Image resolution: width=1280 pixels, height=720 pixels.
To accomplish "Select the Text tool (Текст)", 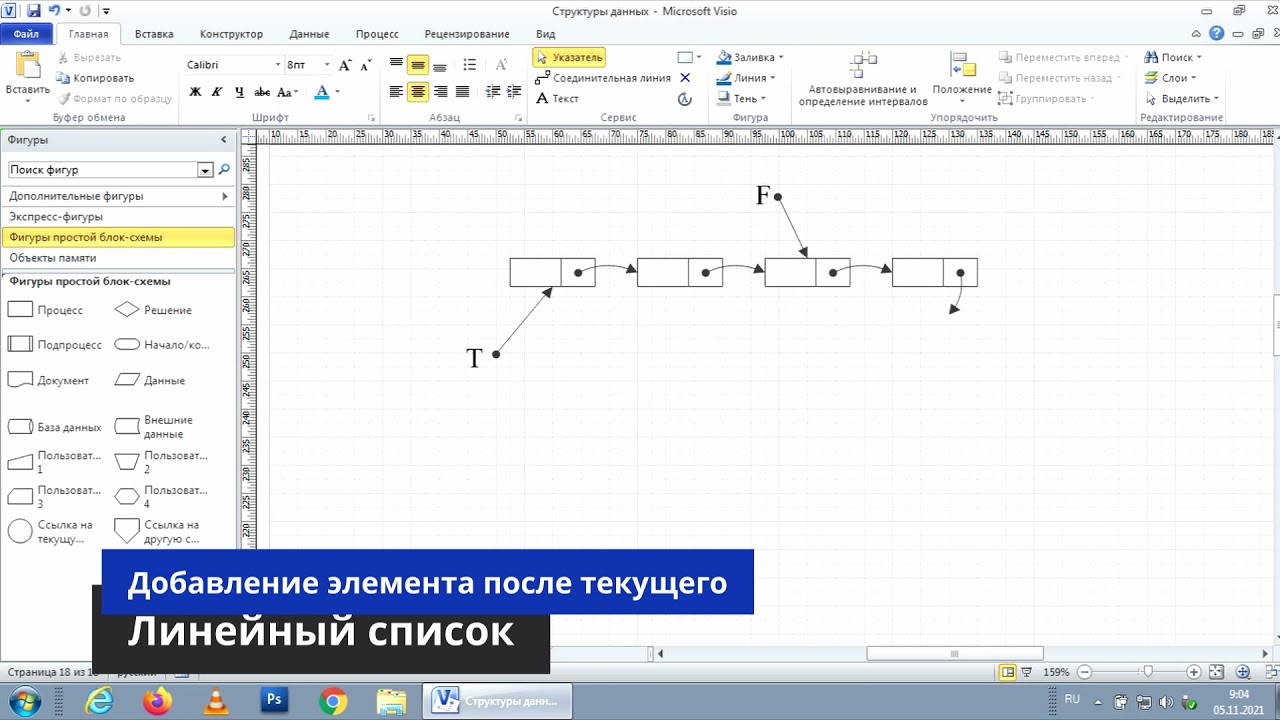I will [558, 99].
